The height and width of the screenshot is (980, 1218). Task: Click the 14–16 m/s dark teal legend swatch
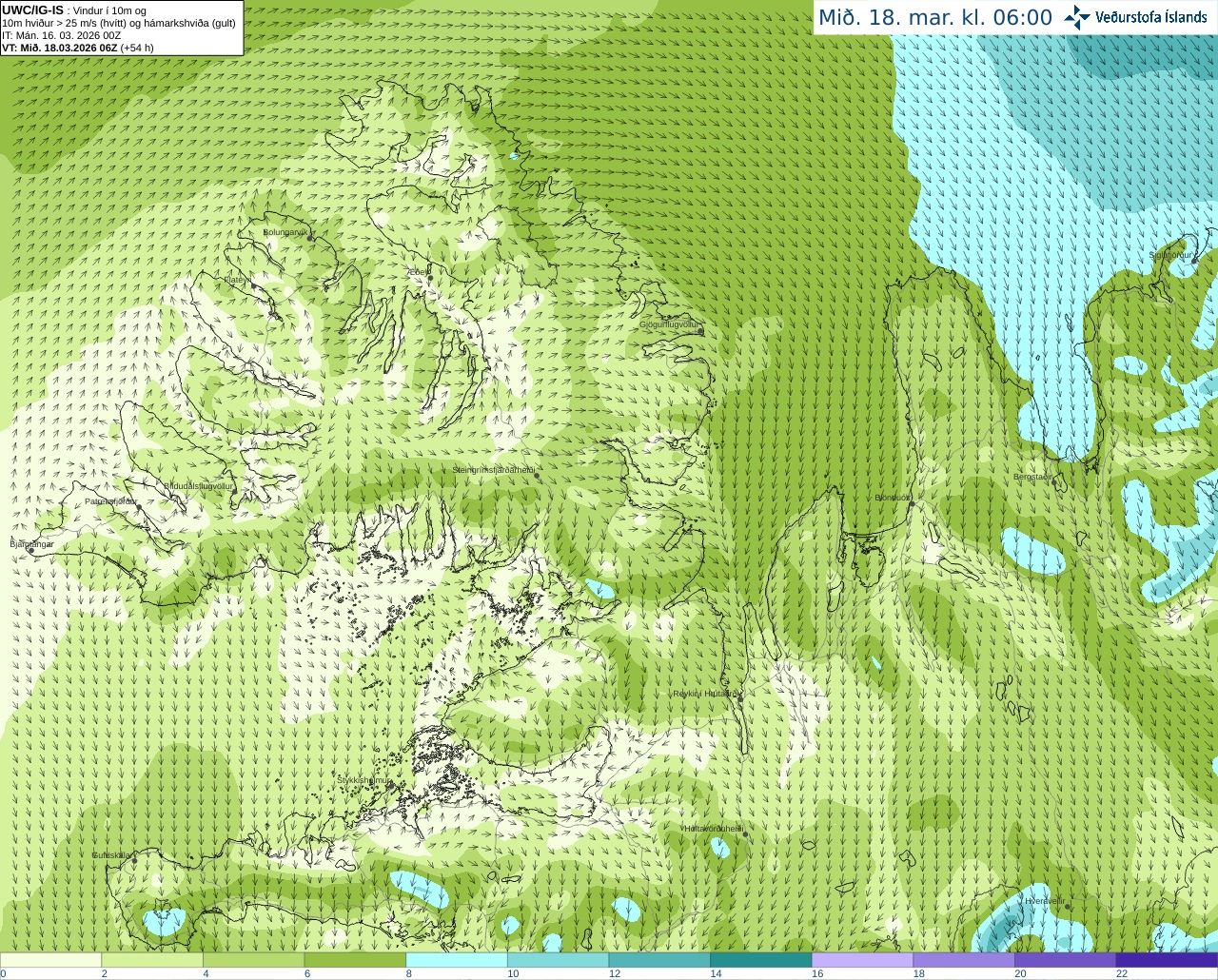click(x=761, y=960)
